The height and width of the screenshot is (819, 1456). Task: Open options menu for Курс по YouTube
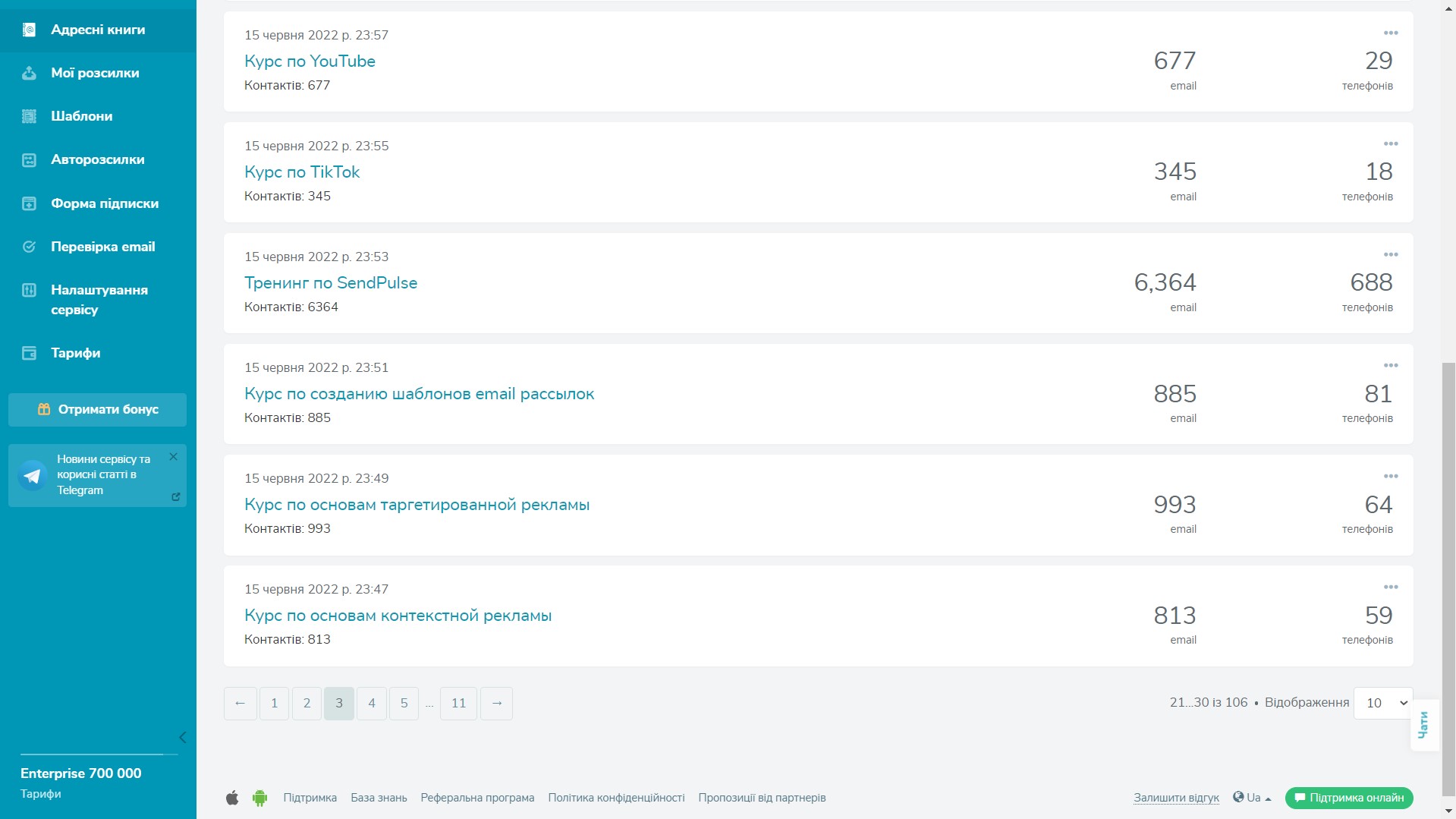coord(1390,33)
